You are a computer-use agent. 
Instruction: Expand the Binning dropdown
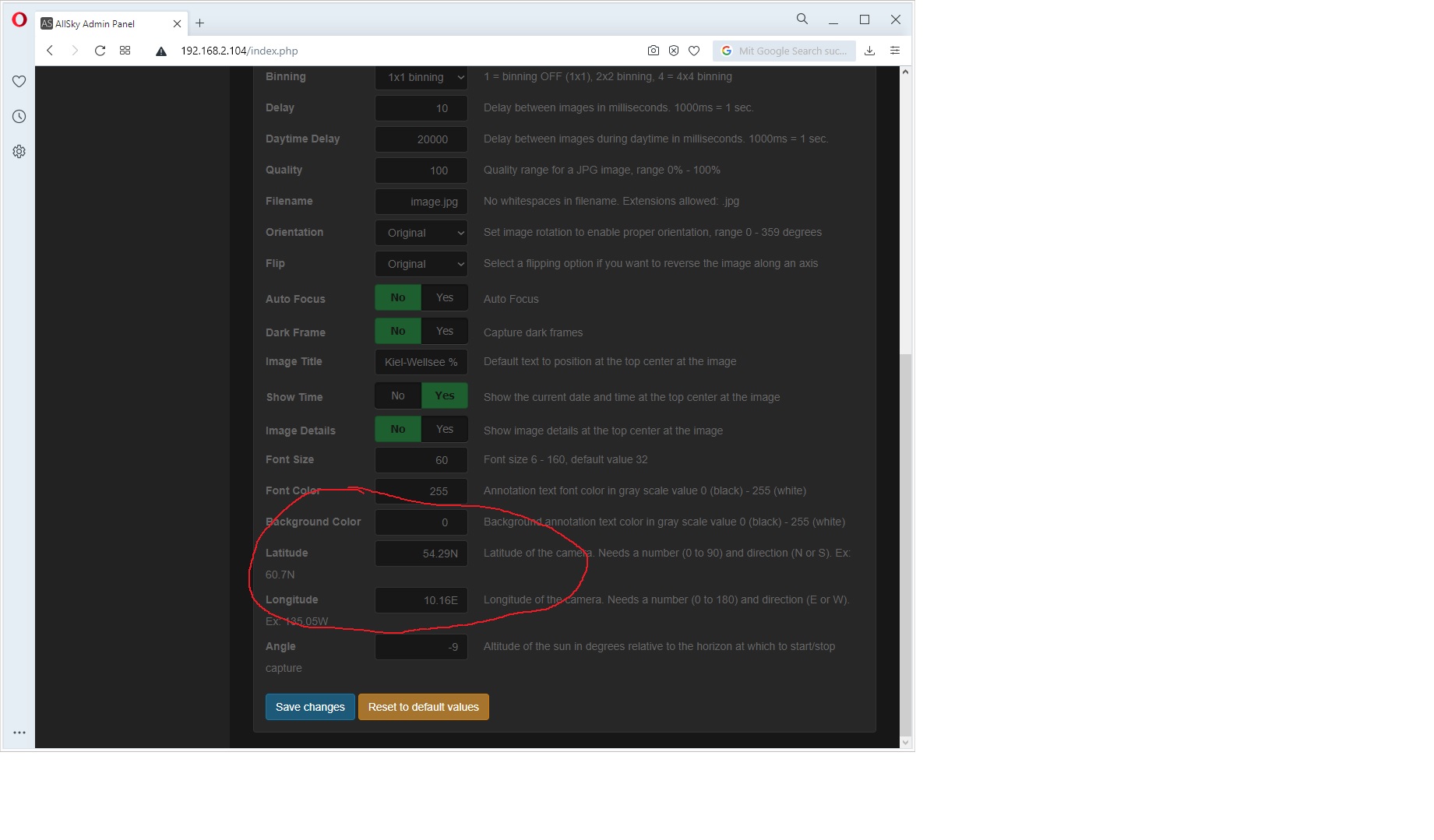tap(421, 77)
